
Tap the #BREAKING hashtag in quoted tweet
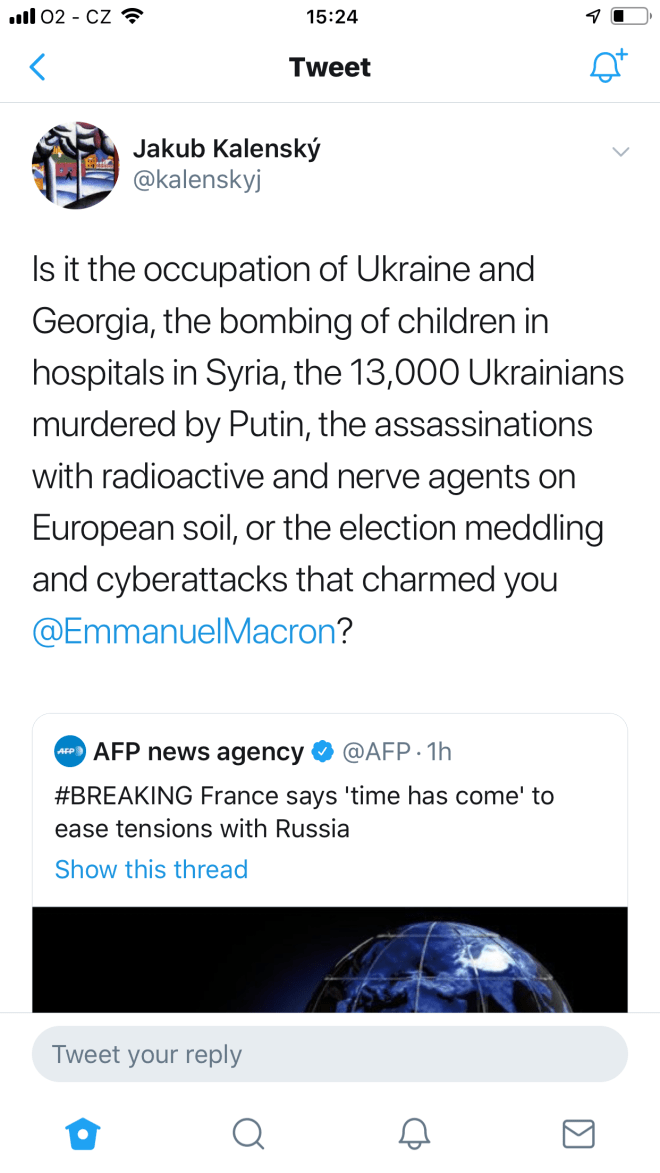pyautogui.click(x=124, y=797)
